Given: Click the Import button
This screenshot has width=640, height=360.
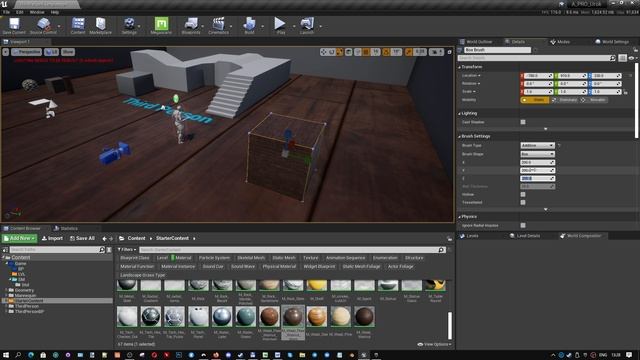Looking at the screenshot, I should 52,238.
